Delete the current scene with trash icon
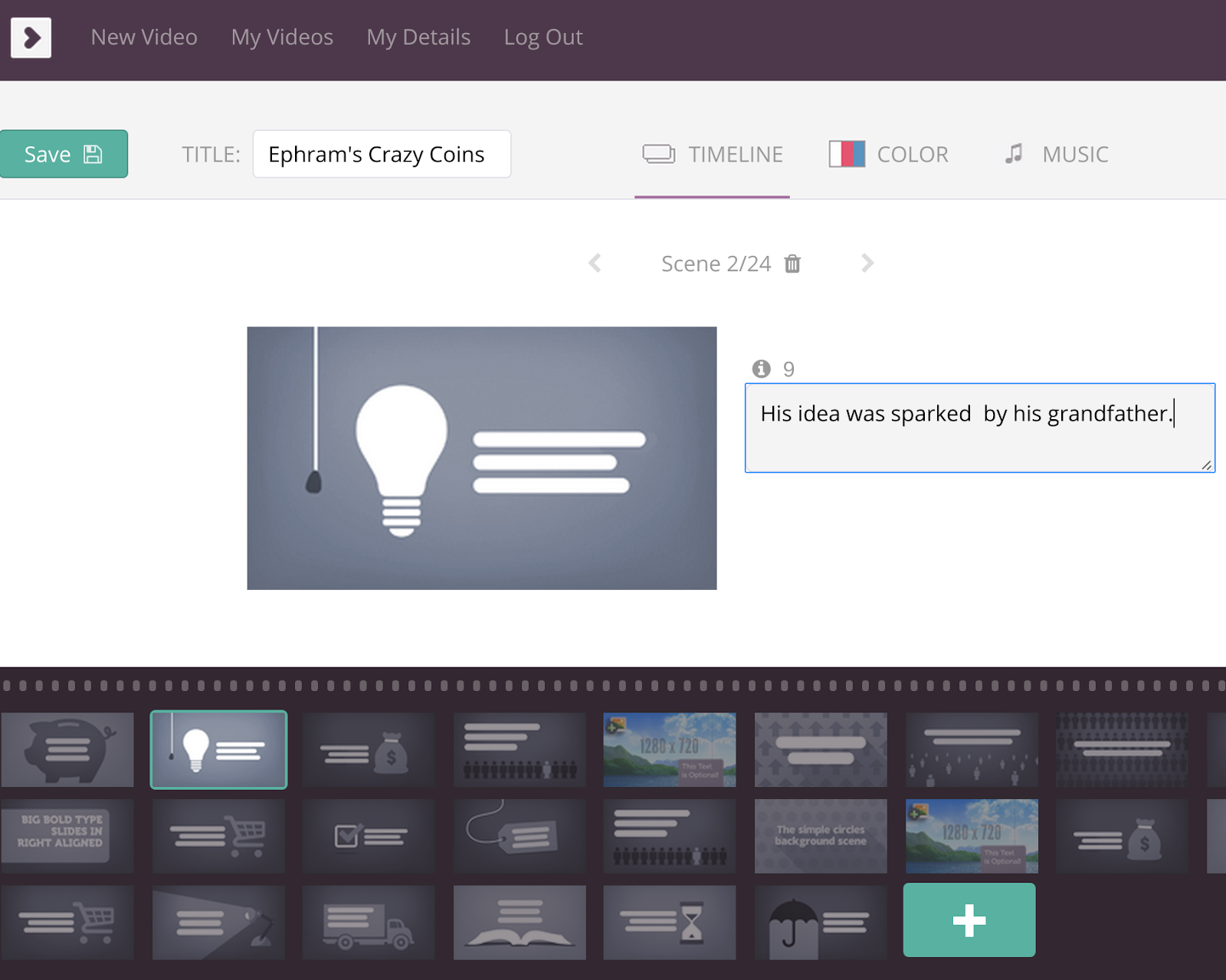1226x980 pixels. tap(792, 264)
